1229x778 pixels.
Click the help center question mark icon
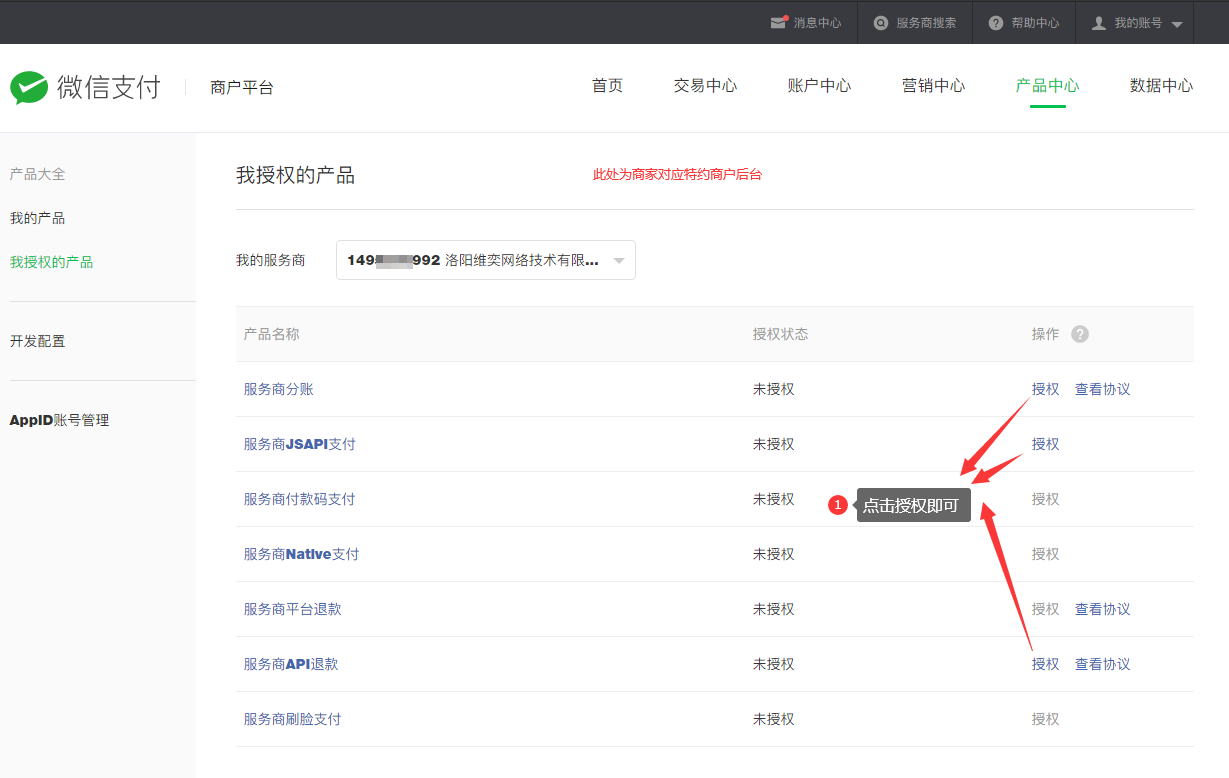tap(996, 23)
